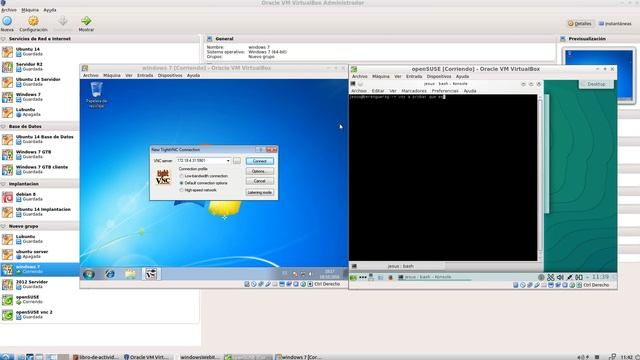Viewport: 640px width, 360px height.
Task: Click the Connect button in TightVNC dialog
Action: pos(260,161)
